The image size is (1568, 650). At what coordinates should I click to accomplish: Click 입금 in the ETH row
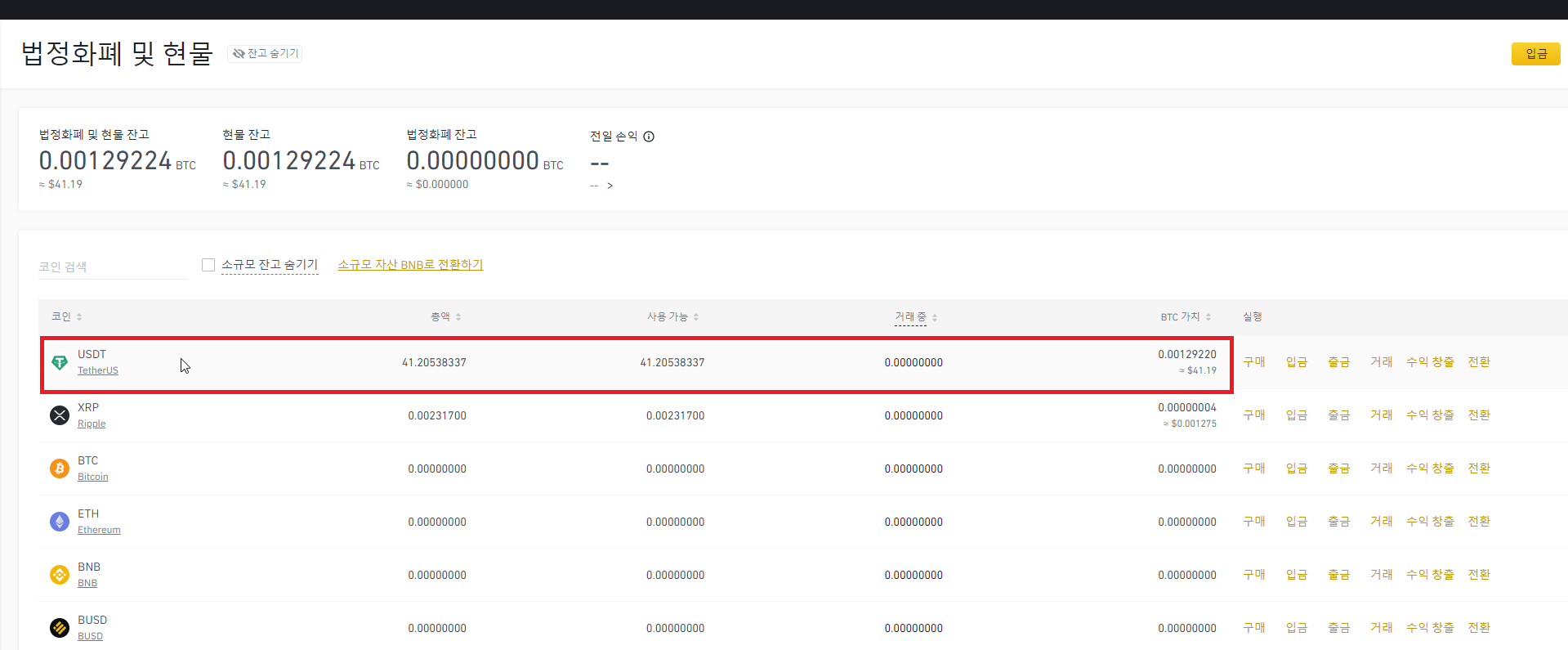pos(1297,522)
